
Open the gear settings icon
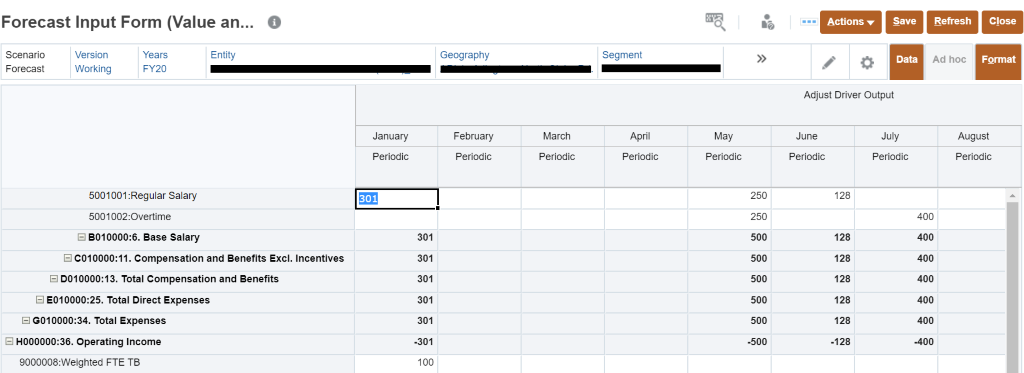[x=867, y=63]
